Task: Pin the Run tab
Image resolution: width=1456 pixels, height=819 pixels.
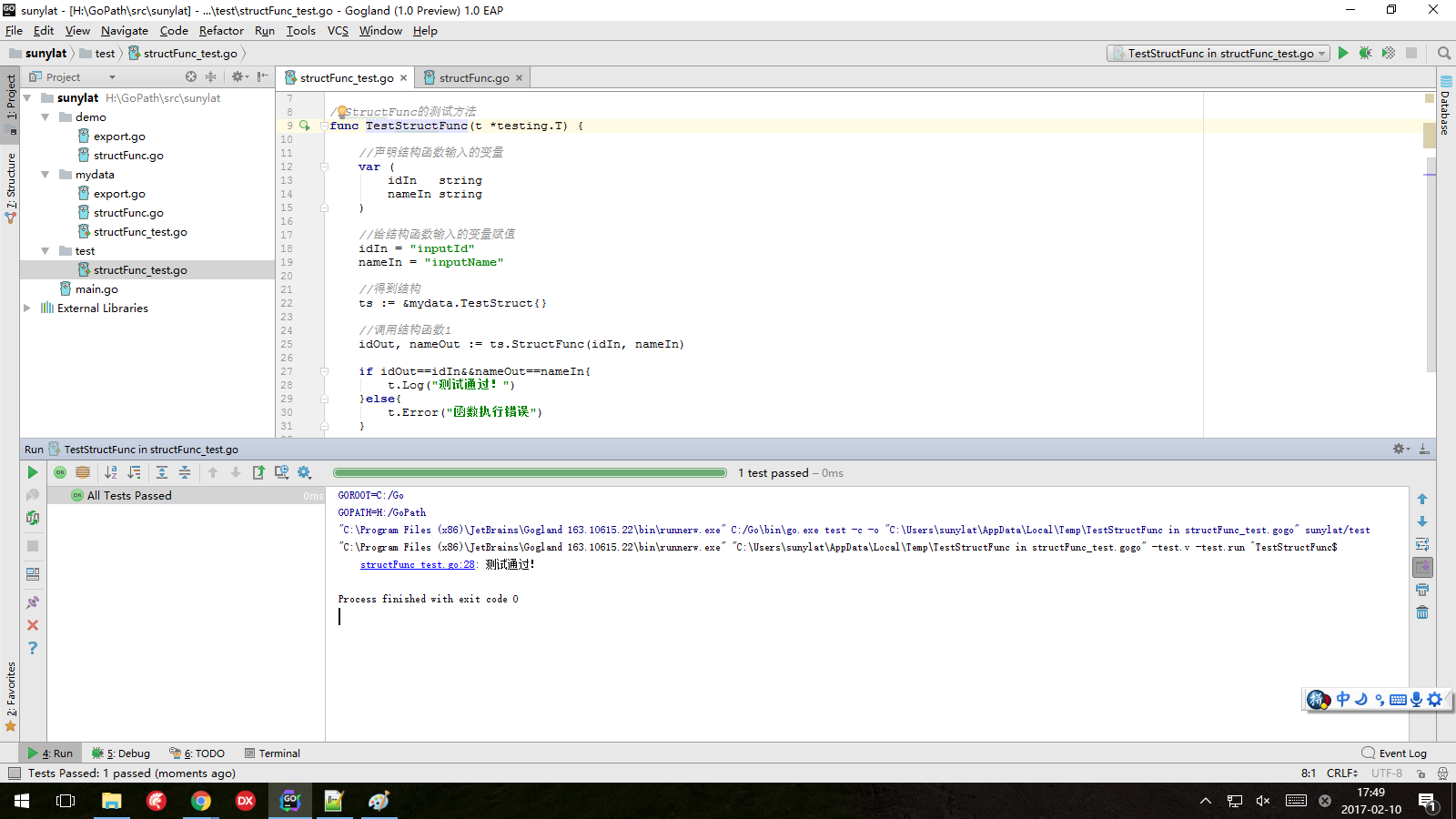Action: 33,602
